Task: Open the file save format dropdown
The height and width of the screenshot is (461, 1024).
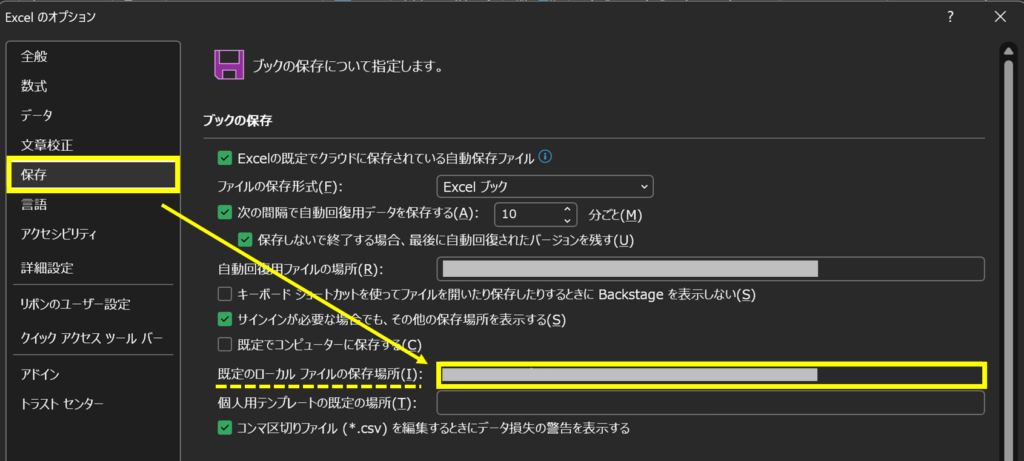Action: [544, 186]
